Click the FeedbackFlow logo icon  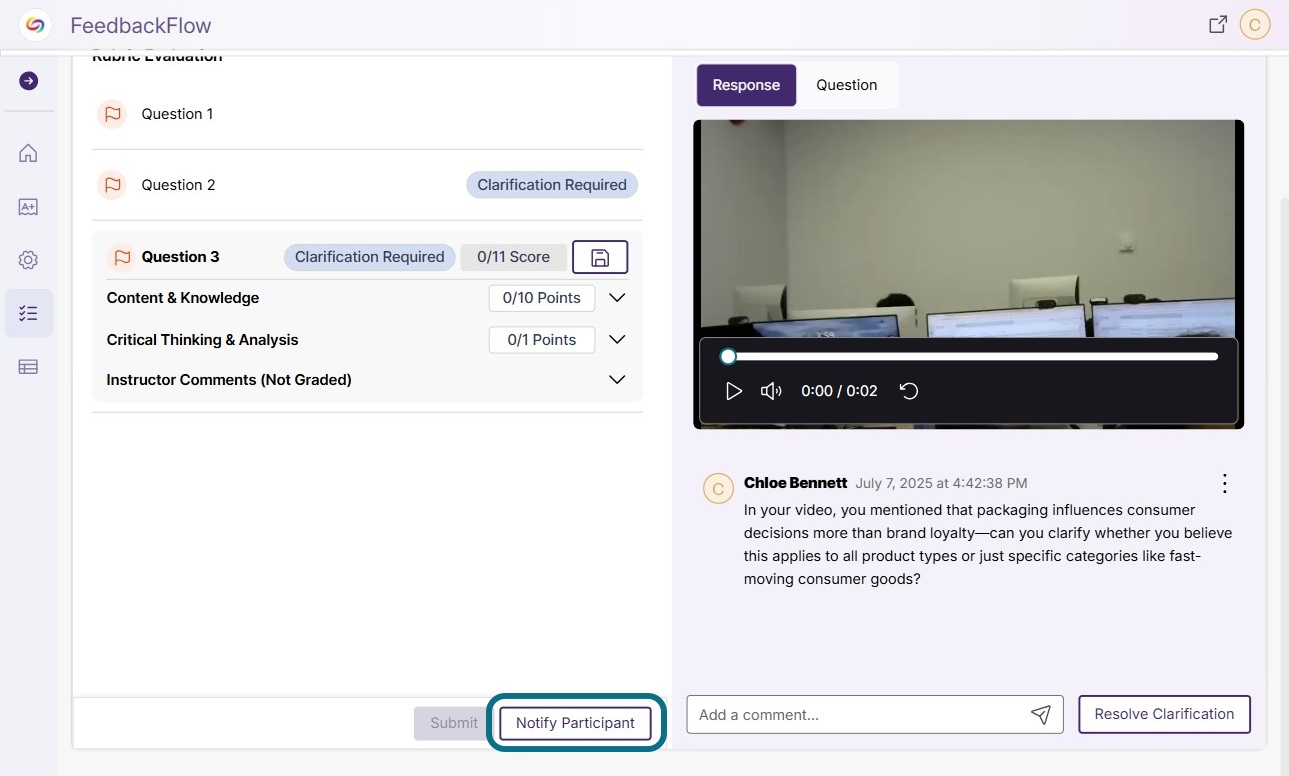35,25
